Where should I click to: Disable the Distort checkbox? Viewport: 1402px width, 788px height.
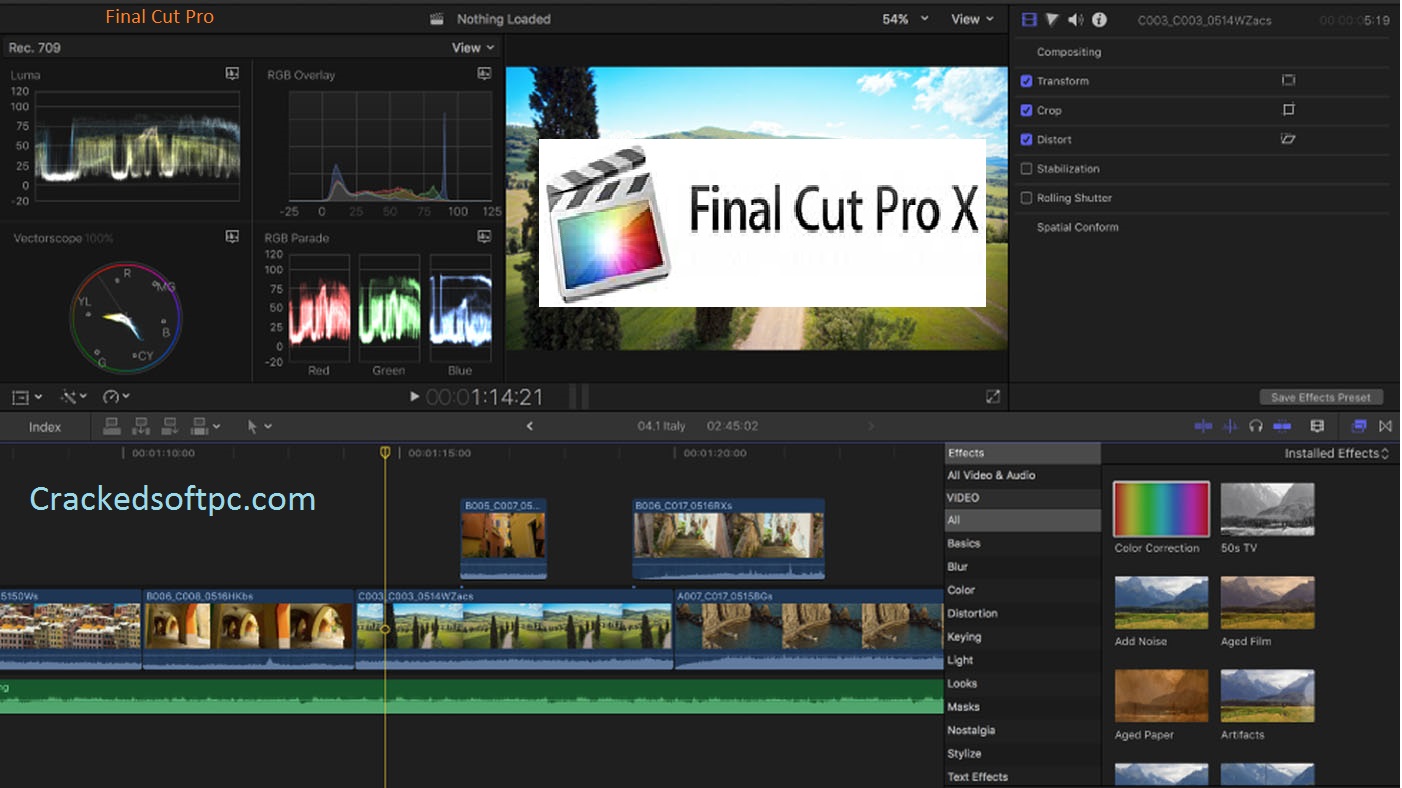(x=1026, y=139)
